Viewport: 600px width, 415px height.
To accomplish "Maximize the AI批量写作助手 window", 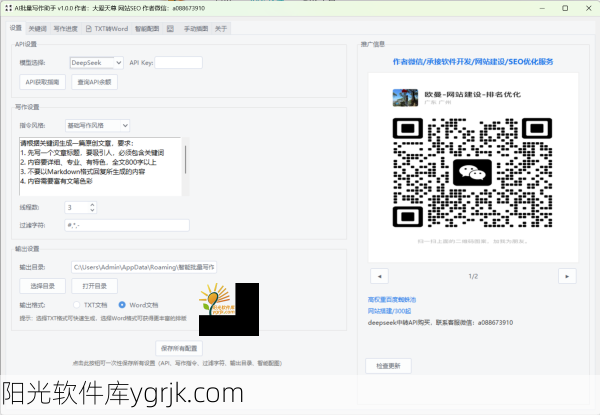I will pos(565,8).
